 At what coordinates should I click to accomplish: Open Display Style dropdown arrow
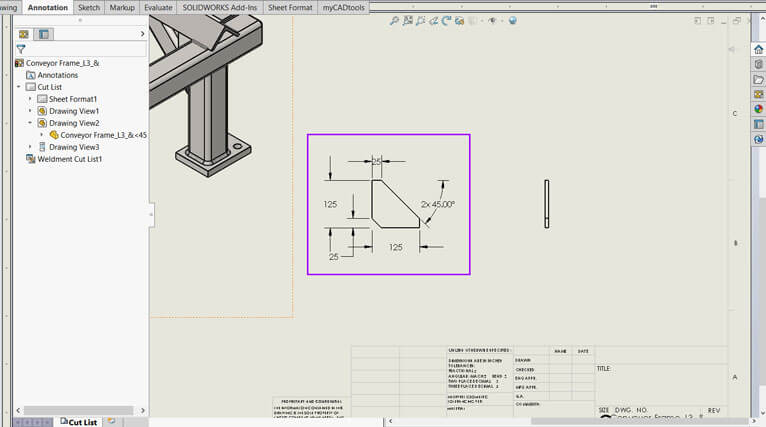[482, 21]
